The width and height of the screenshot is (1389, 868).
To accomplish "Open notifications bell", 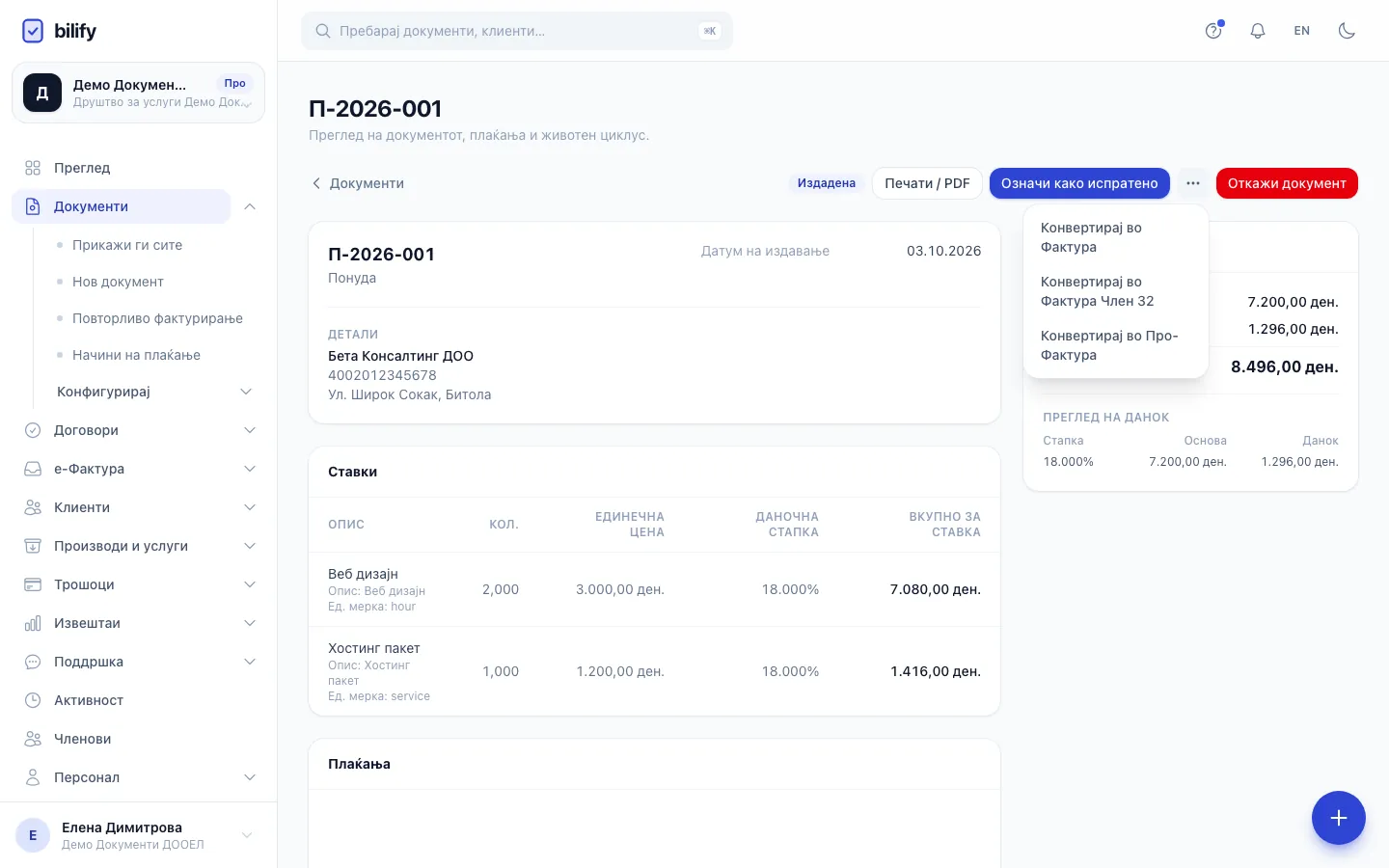I will pyautogui.click(x=1258, y=31).
